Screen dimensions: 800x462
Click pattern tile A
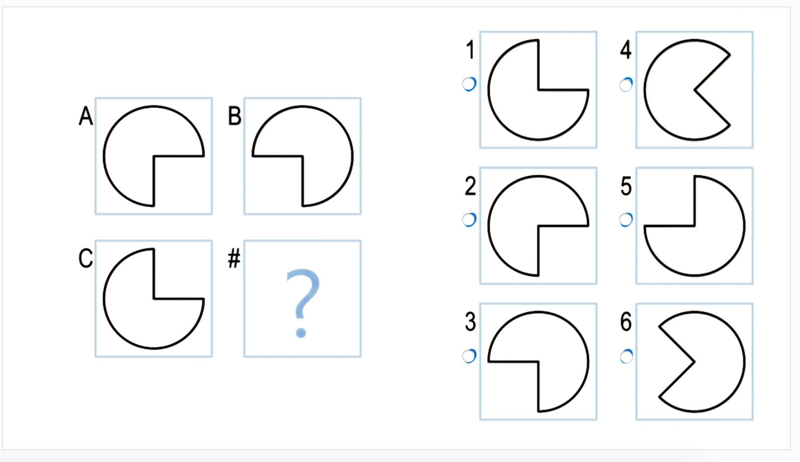pos(154,156)
